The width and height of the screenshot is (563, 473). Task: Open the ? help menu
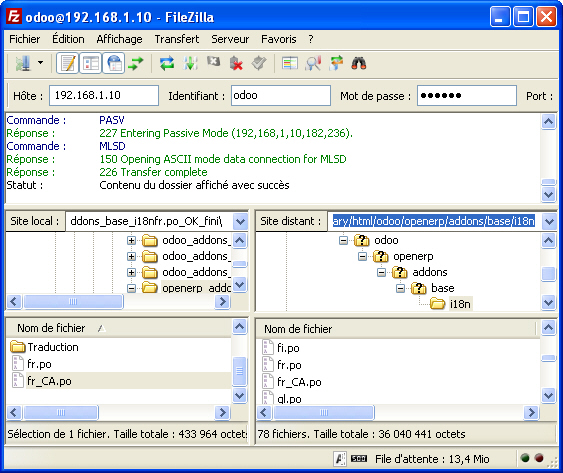311,39
